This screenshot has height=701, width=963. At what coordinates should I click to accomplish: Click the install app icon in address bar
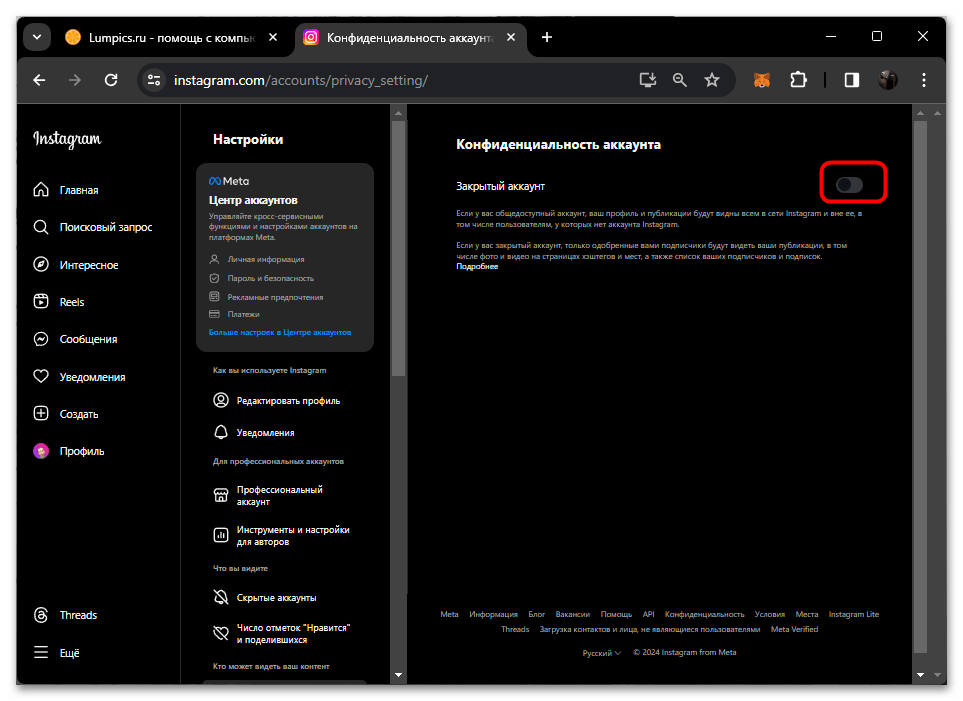coord(648,80)
